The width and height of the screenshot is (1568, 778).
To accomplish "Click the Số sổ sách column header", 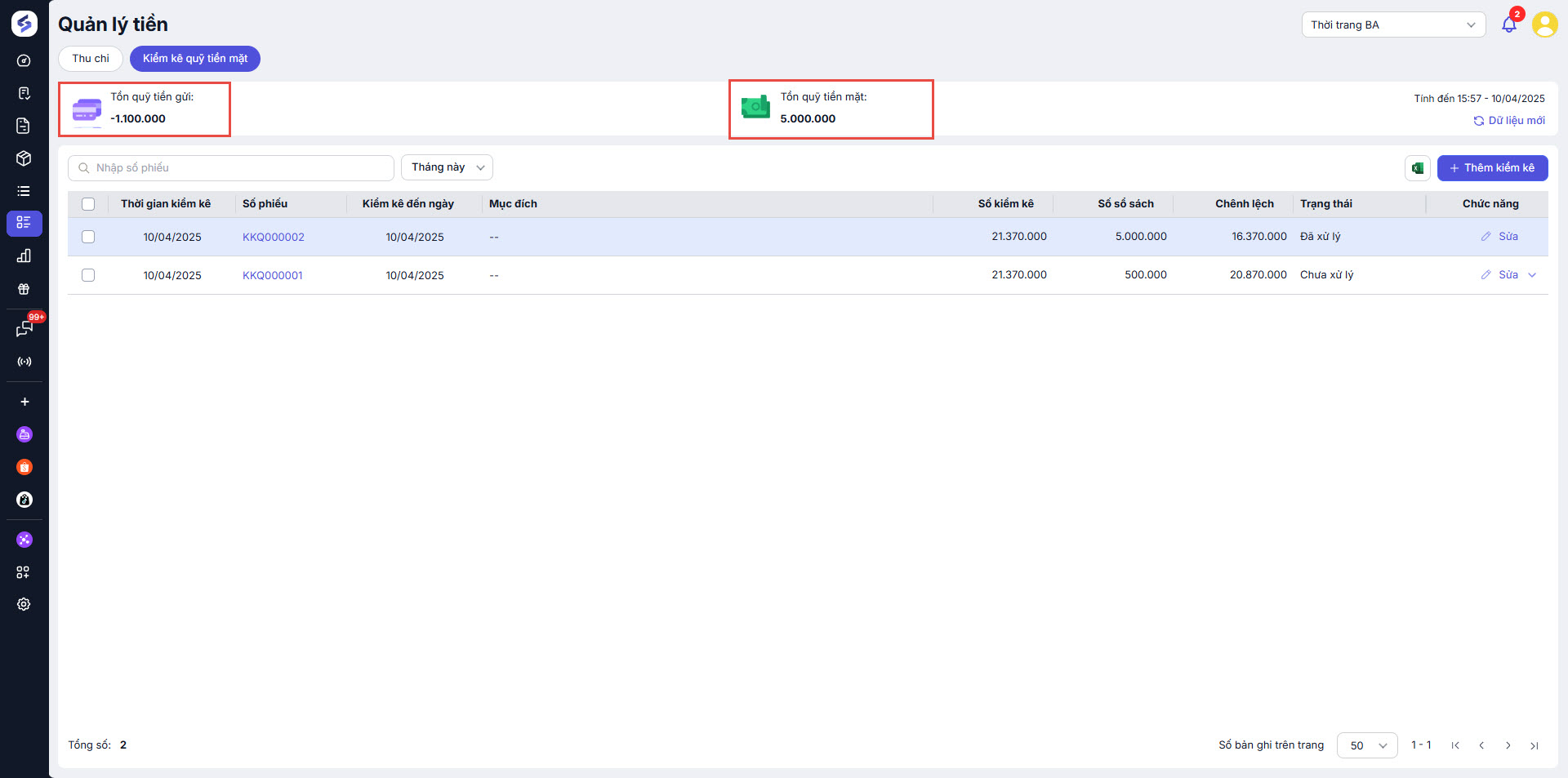I will [1126, 204].
